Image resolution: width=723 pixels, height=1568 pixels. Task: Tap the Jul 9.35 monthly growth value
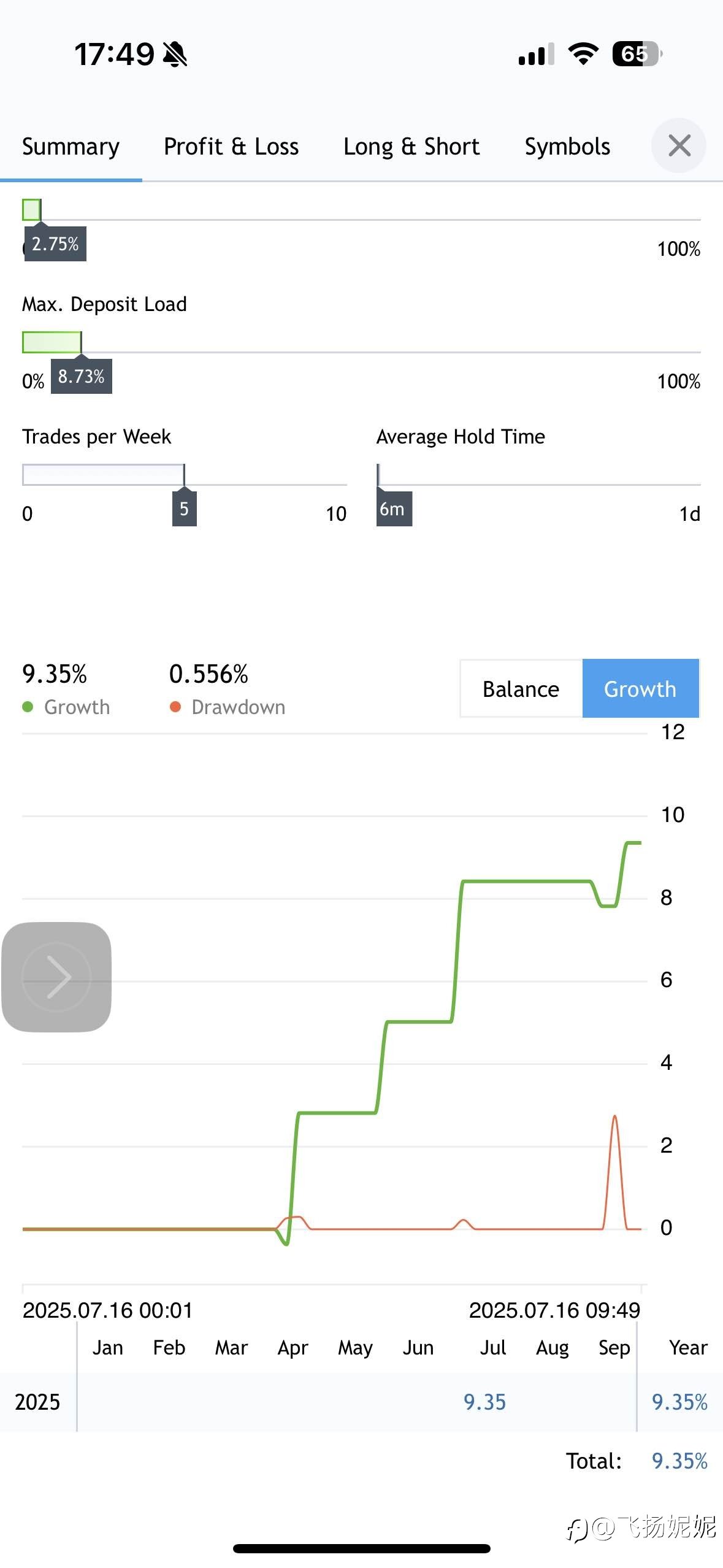point(484,1402)
